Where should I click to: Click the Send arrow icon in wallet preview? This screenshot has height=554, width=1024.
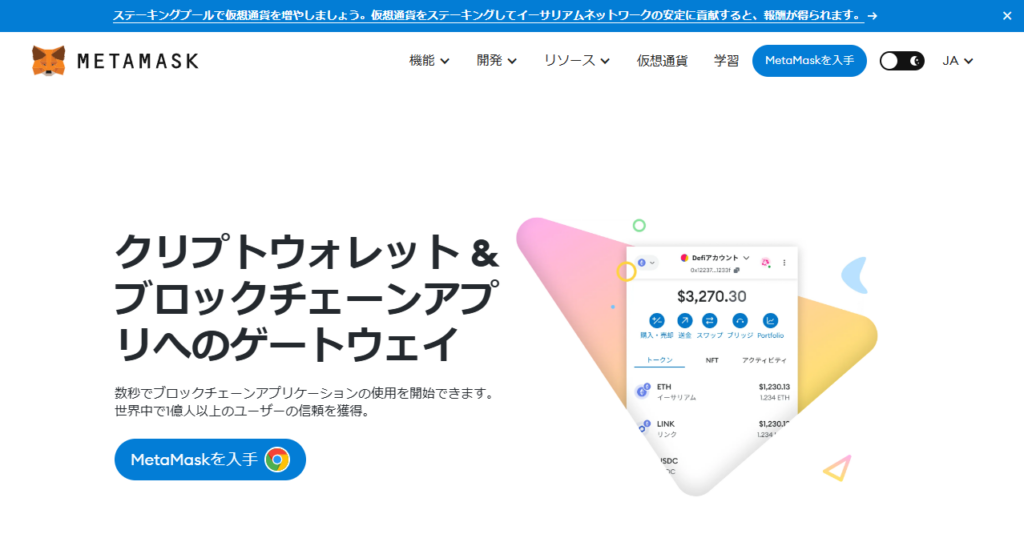click(x=684, y=320)
